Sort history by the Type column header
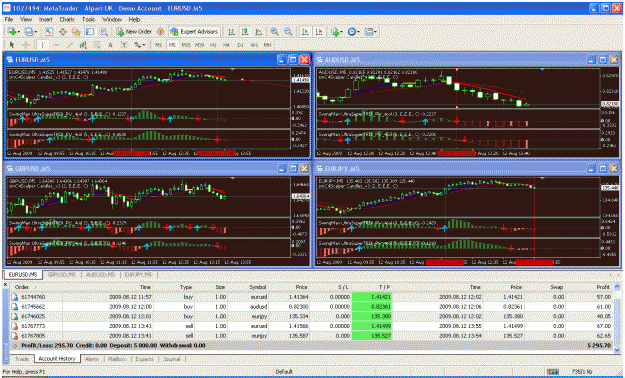This screenshot has height=378, width=625. coord(186,287)
